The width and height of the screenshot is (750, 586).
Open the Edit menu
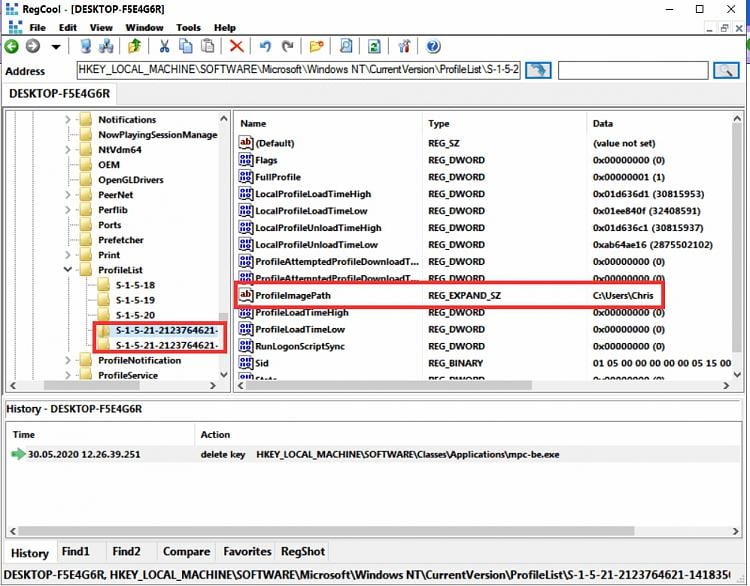click(x=68, y=28)
